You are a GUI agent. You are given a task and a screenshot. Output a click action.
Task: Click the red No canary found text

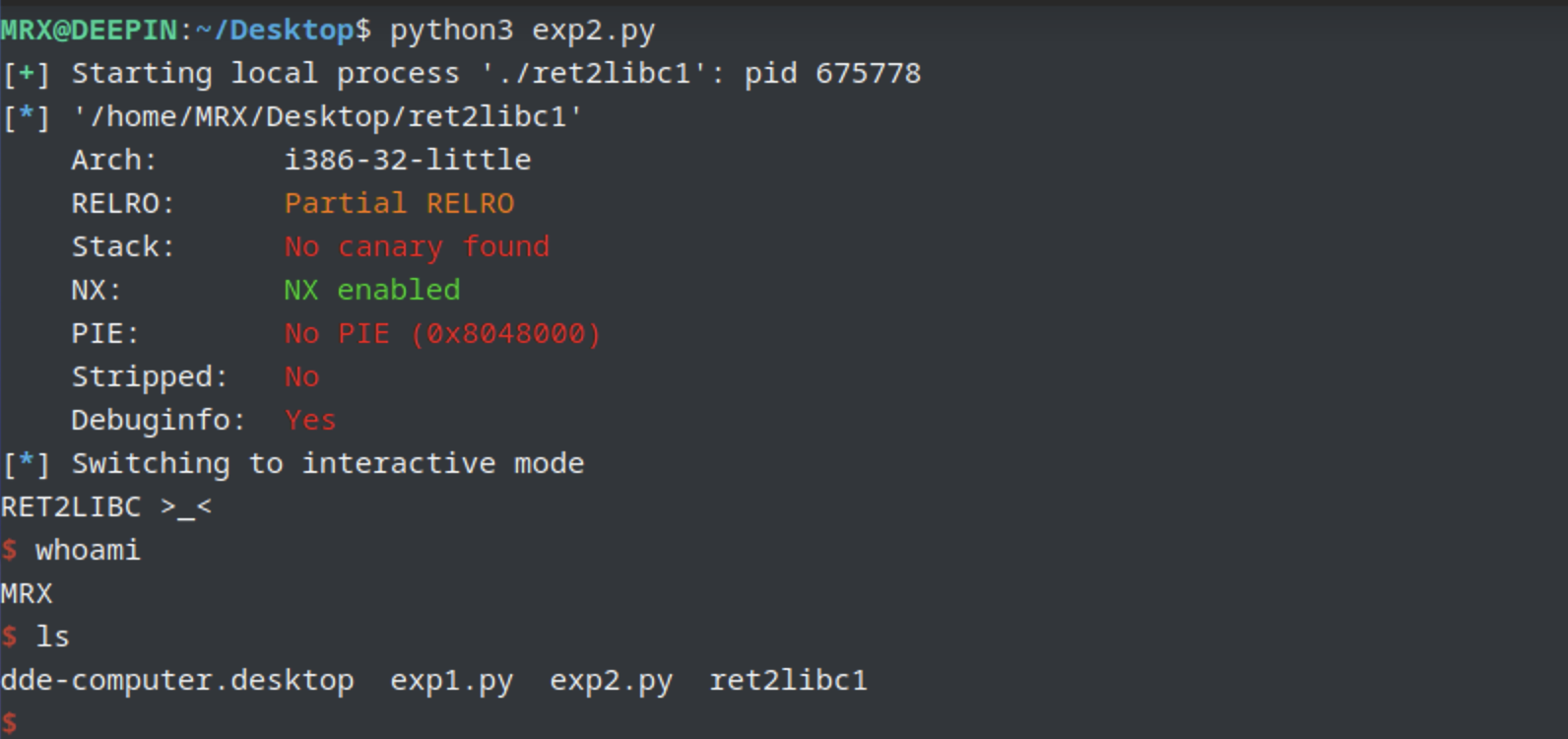[x=417, y=246]
